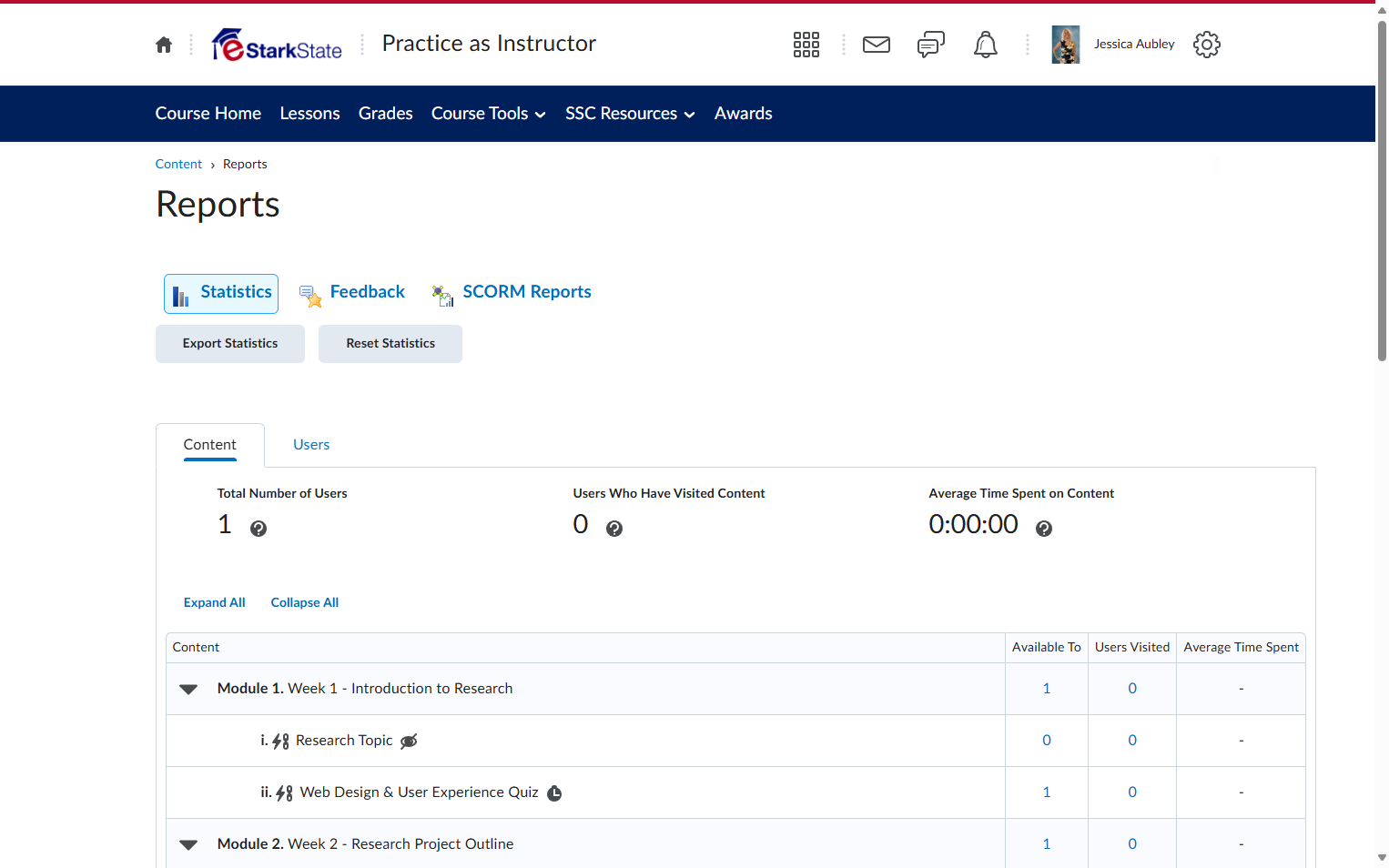Click the page vertical scrollbar
The width and height of the screenshot is (1389, 868).
(x=1382, y=191)
